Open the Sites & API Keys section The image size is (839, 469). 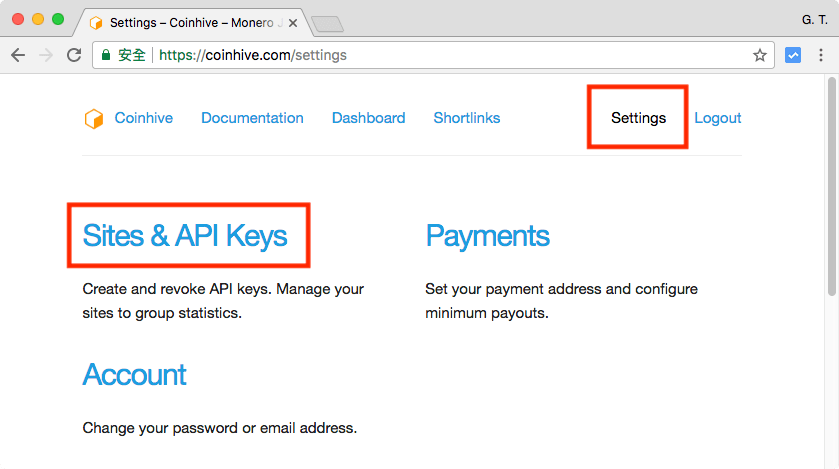(x=185, y=236)
